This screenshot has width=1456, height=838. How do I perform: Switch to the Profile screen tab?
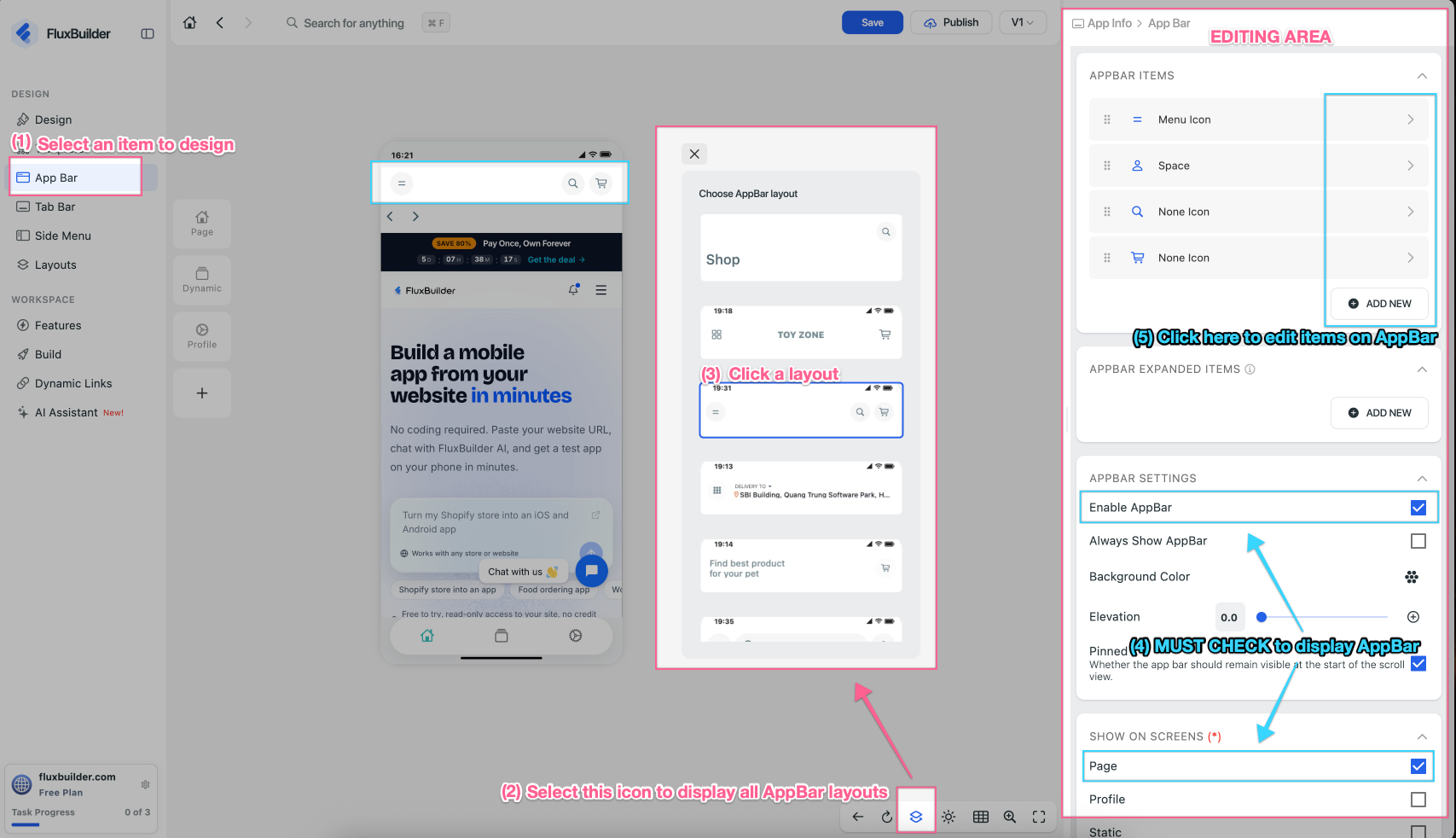click(202, 336)
